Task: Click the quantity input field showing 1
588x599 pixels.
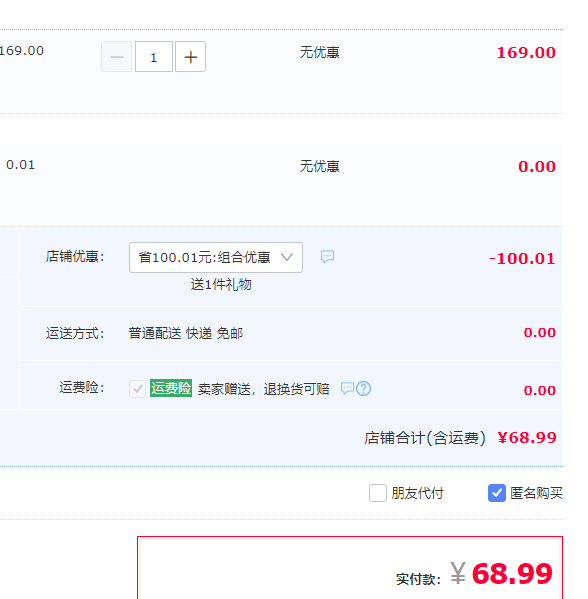Action: point(154,57)
